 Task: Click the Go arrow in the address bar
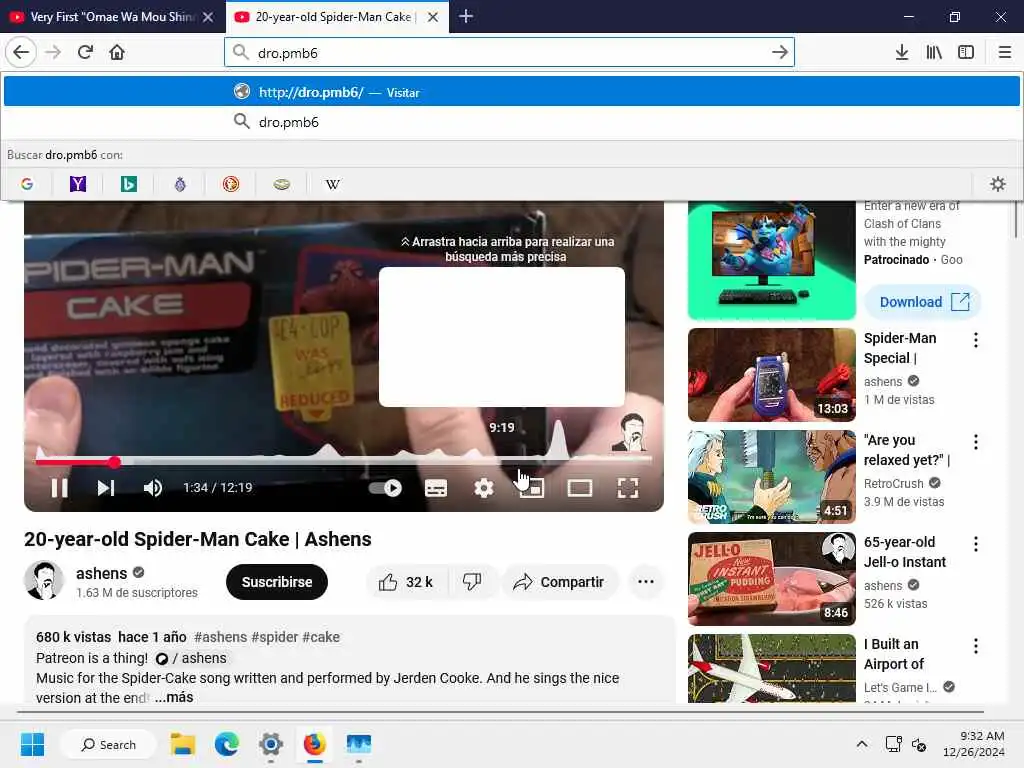coord(780,52)
